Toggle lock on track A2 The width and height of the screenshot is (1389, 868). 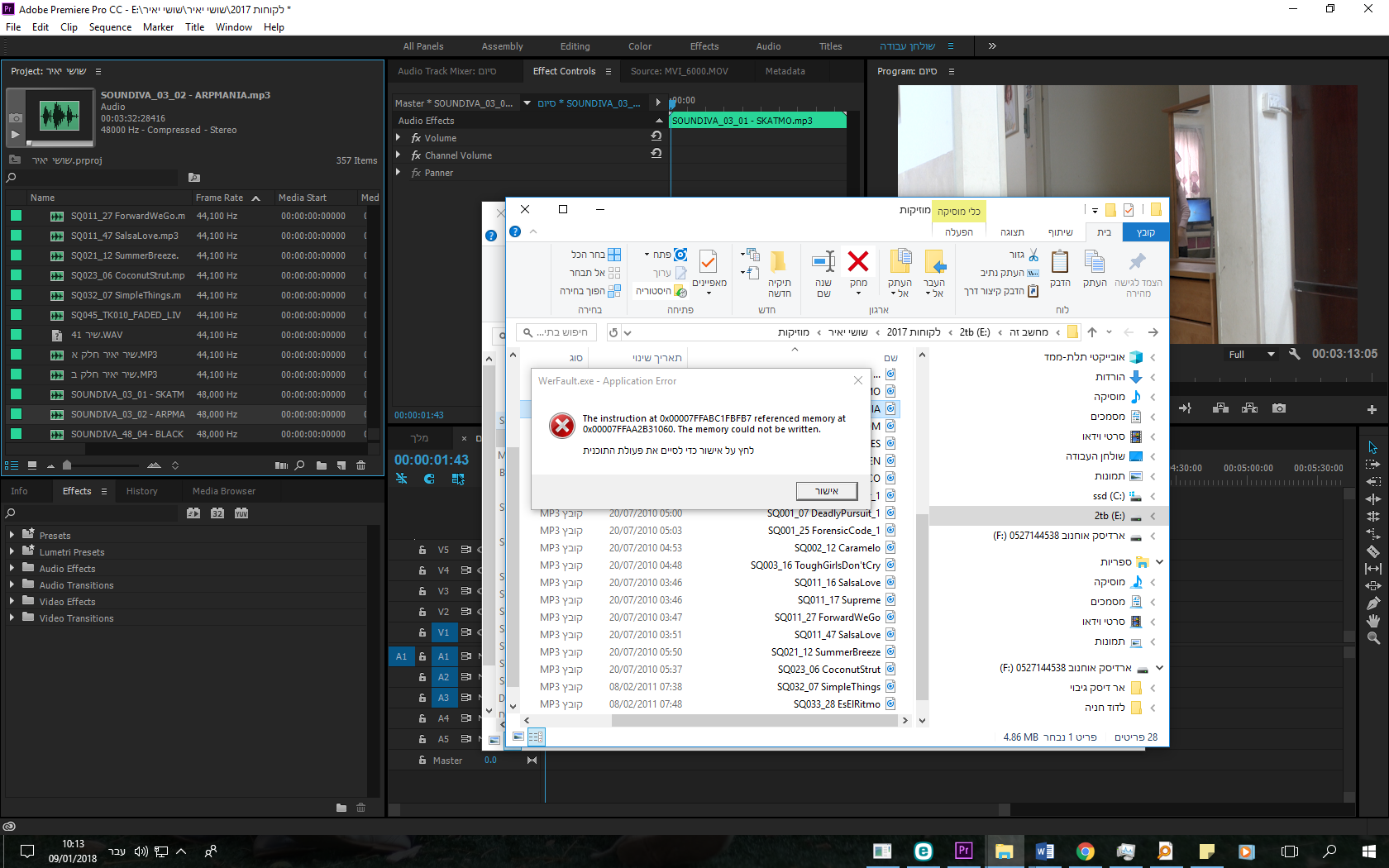click(x=422, y=677)
